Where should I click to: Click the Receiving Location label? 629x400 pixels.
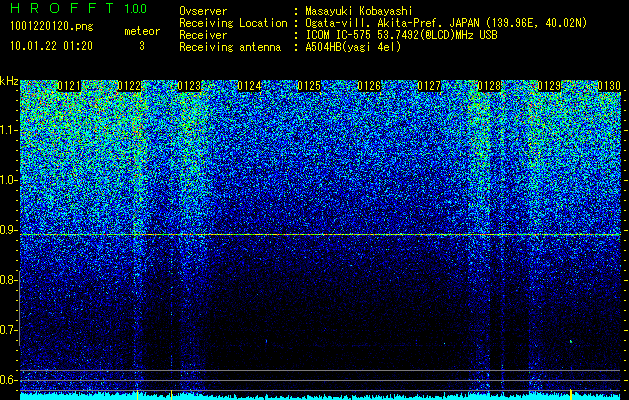(x=233, y=23)
